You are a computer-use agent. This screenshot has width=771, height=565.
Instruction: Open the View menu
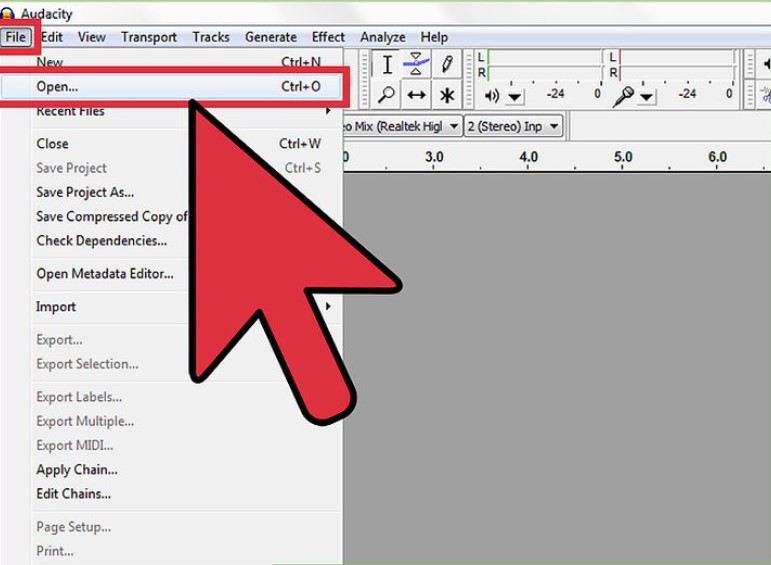pyautogui.click(x=91, y=37)
